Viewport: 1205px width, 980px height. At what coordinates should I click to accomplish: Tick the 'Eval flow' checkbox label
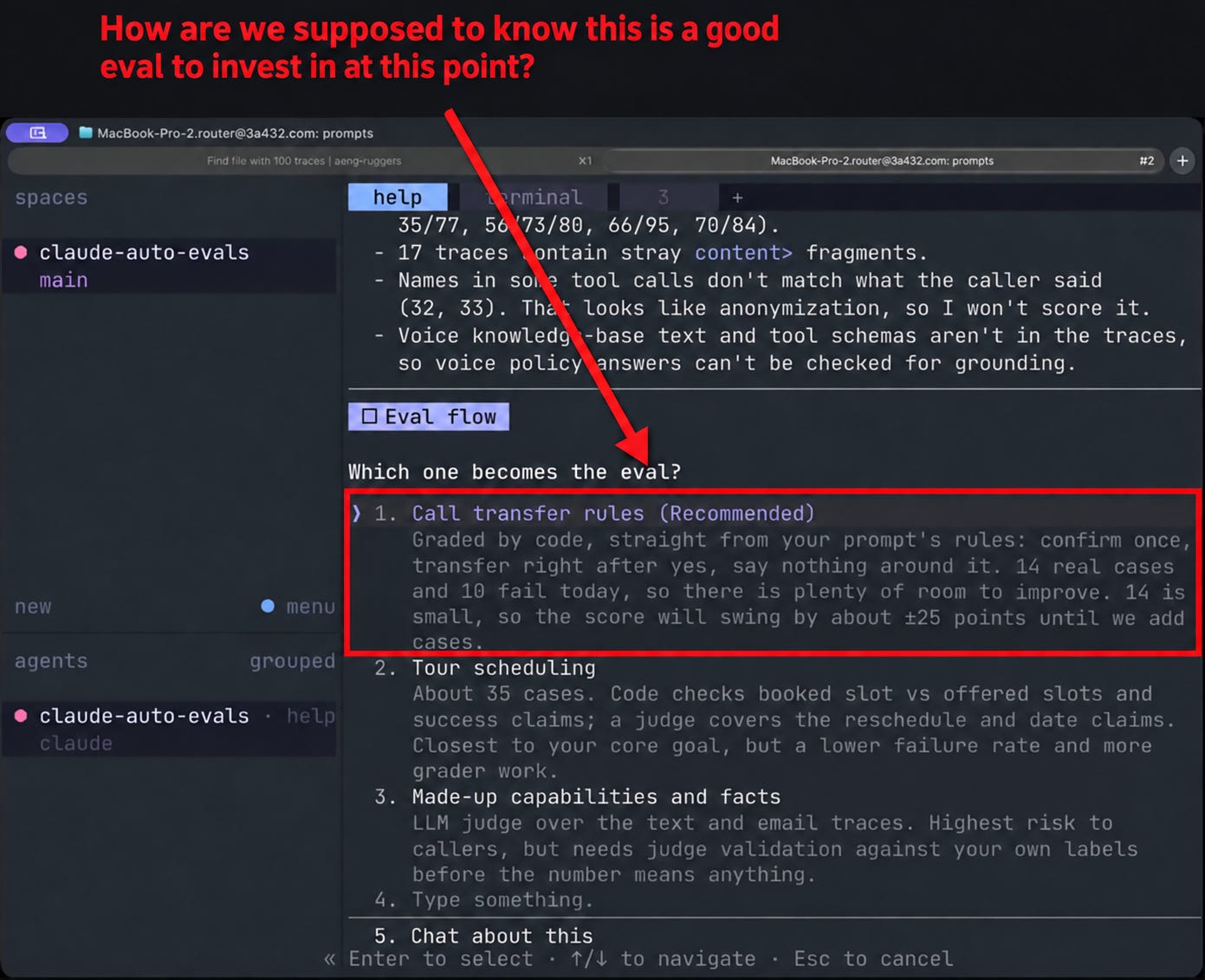[x=429, y=417]
